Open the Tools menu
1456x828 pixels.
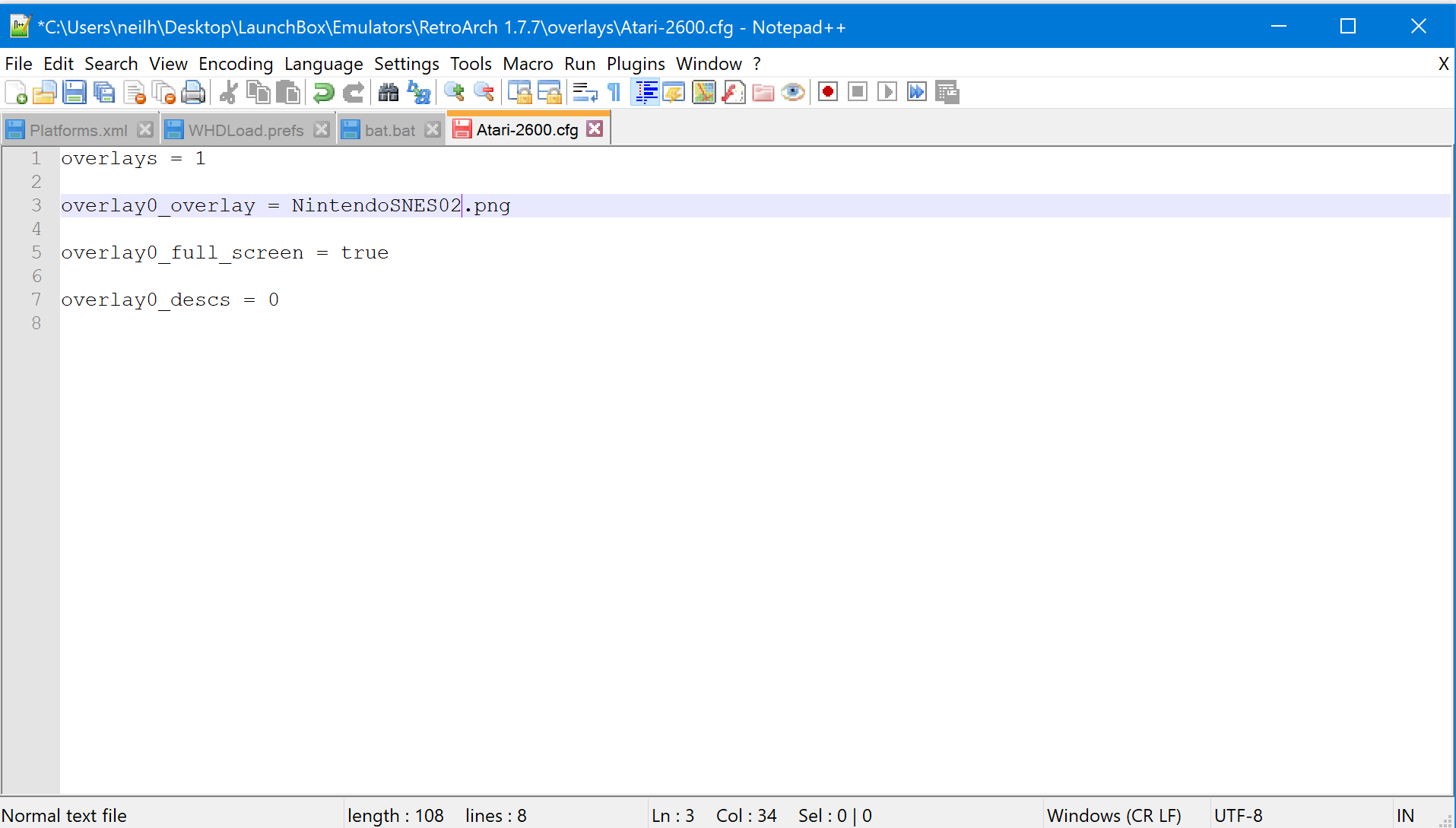(x=471, y=64)
